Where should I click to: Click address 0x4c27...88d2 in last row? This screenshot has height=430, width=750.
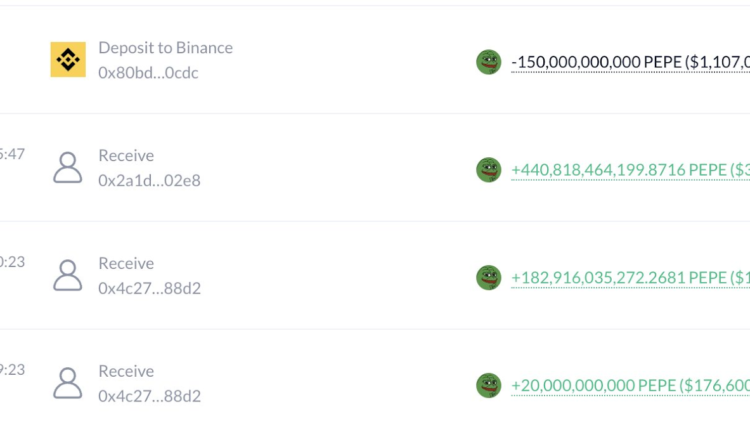149,396
